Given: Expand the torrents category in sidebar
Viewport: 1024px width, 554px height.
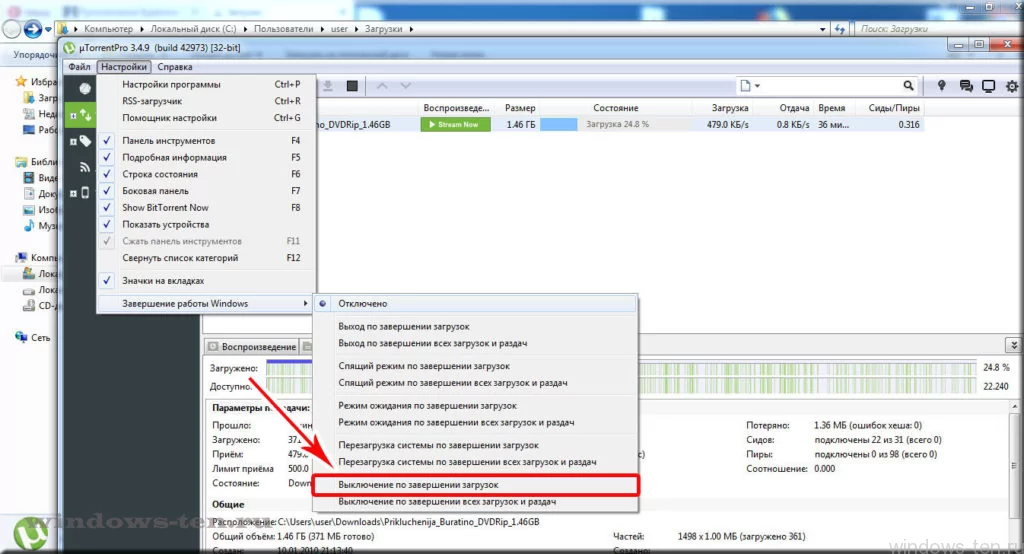Looking at the screenshot, I should coord(73,115).
